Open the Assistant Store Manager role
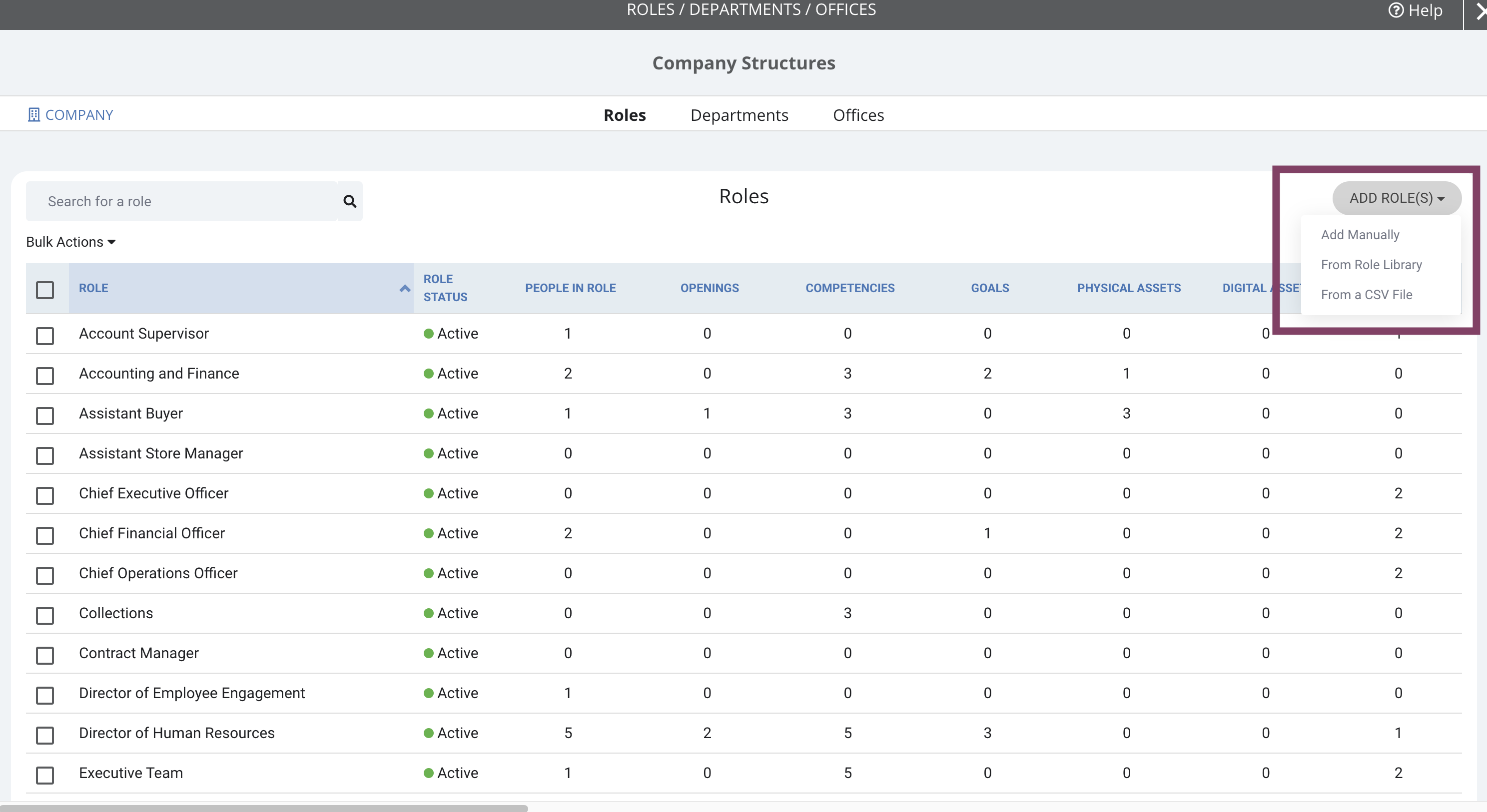This screenshot has height=812, width=1487. [161, 453]
